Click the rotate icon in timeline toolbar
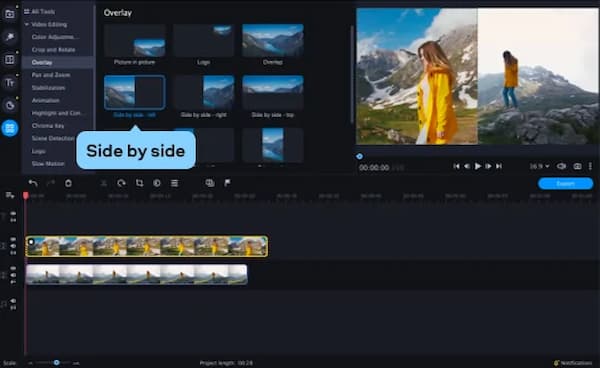Screen dimensions: 600x368 tap(121, 183)
